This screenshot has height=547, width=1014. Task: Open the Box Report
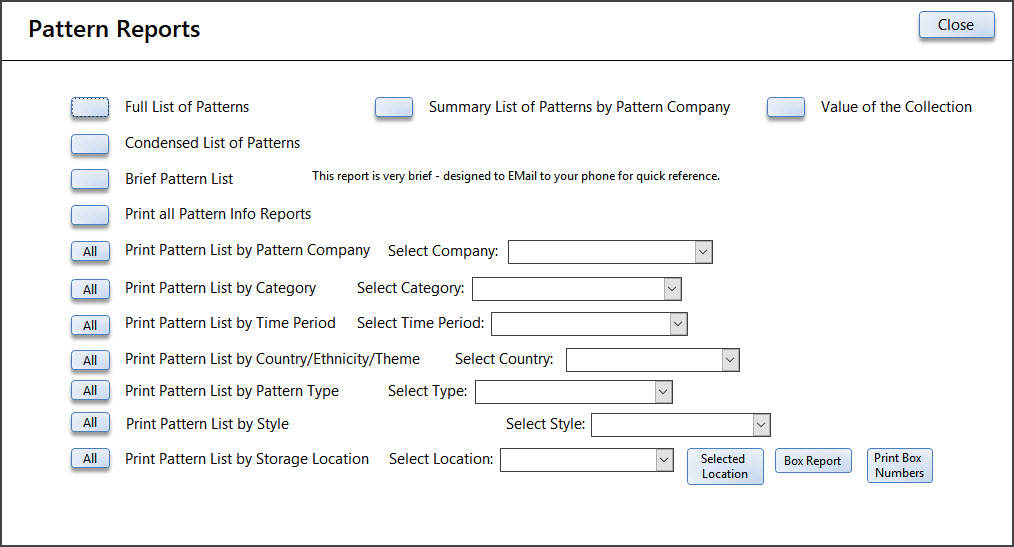click(x=813, y=461)
